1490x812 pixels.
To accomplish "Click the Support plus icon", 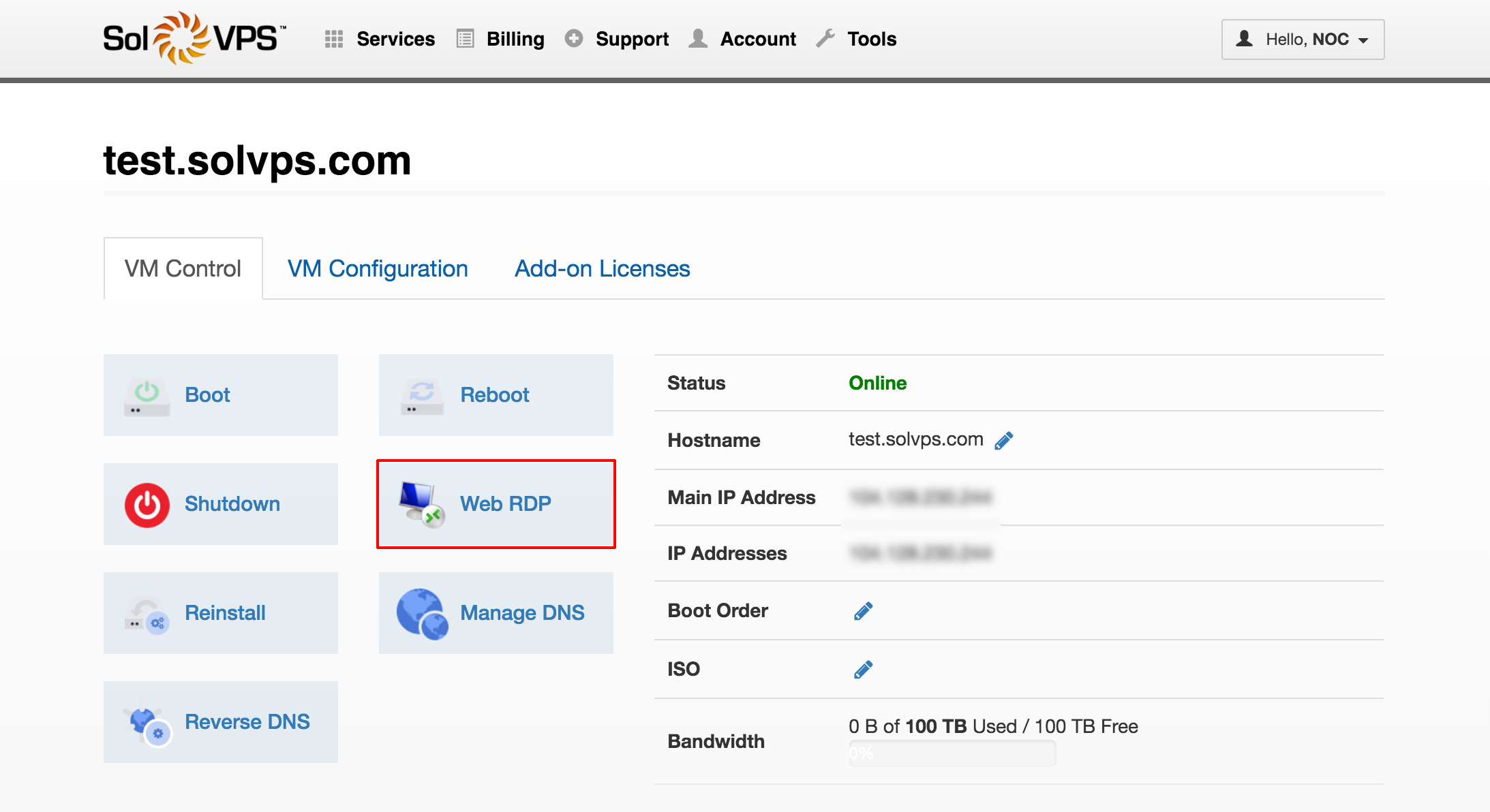I will (x=574, y=39).
